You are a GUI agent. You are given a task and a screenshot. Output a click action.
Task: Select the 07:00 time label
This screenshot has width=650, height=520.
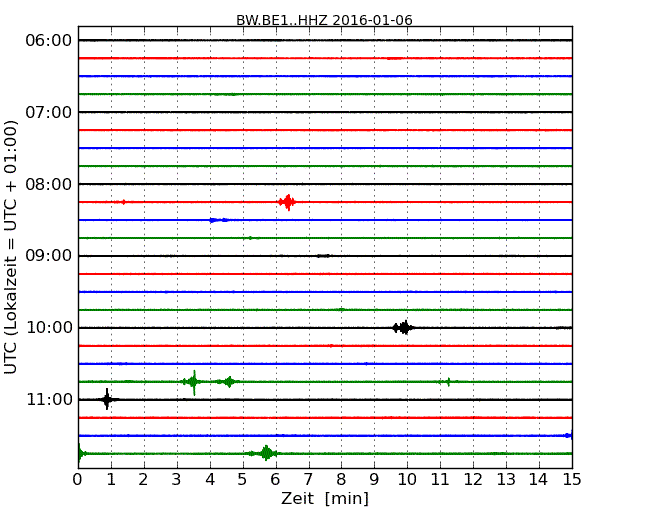pos(49,112)
